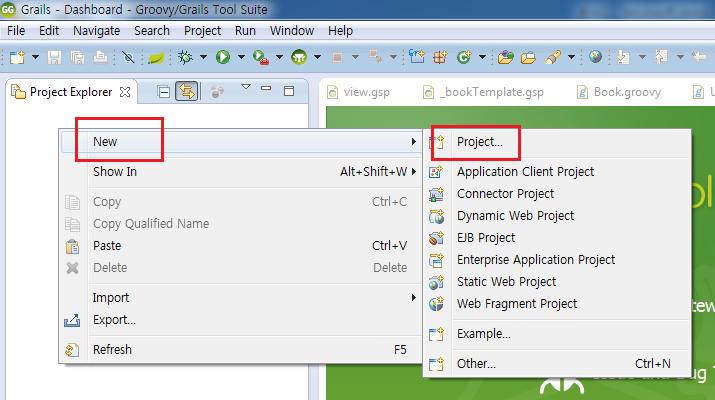The width and height of the screenshot is (715, 400).
Task: Open the Run dropdown arrow
Action: tap(241, 57)
